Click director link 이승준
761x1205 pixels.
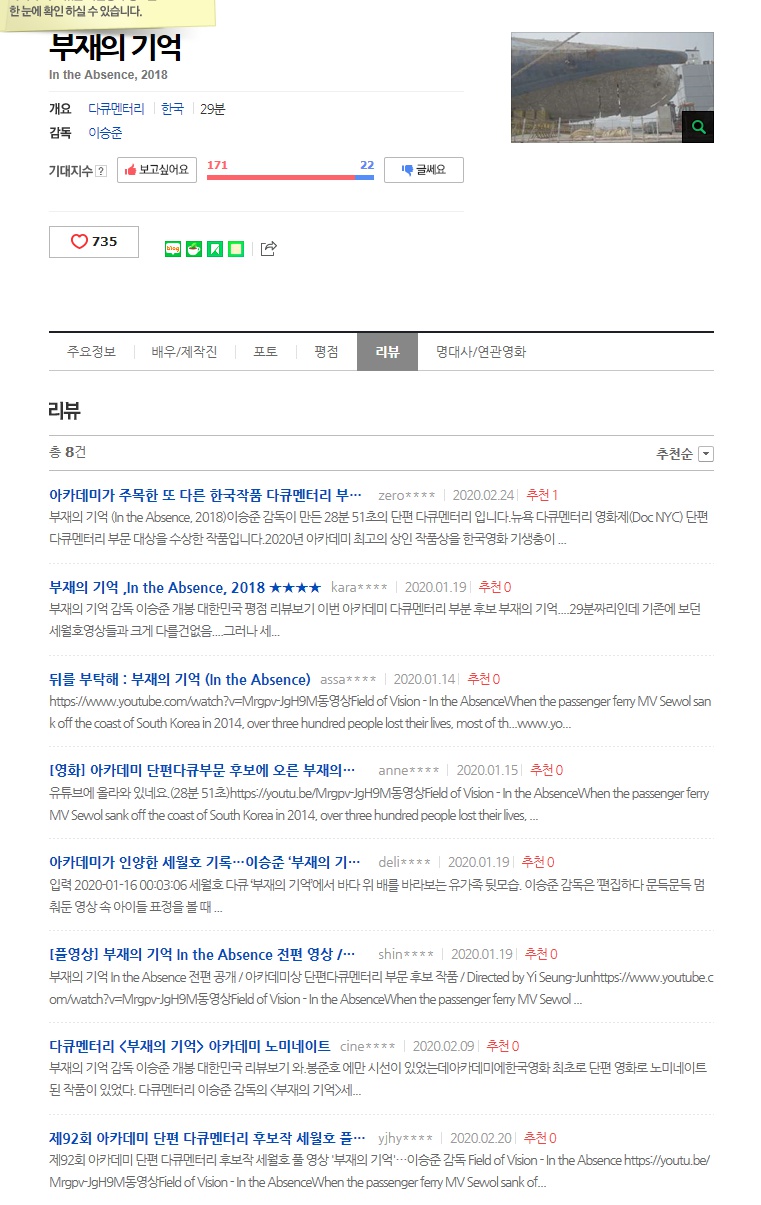105,133
